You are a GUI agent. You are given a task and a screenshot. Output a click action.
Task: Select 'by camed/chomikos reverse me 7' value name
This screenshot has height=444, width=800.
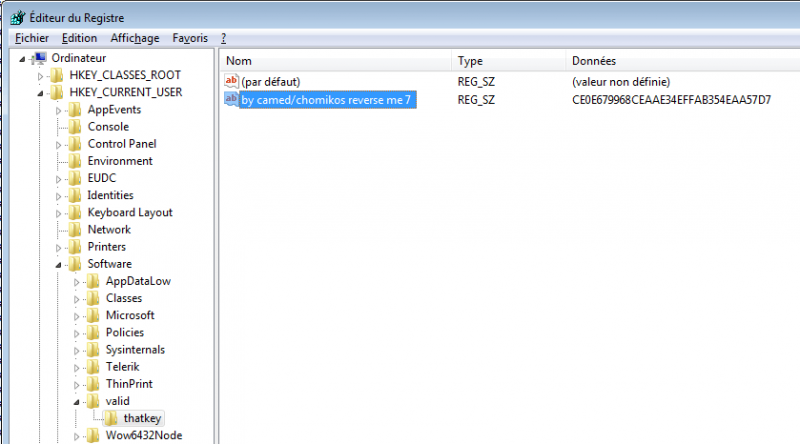tap(327, 100)
